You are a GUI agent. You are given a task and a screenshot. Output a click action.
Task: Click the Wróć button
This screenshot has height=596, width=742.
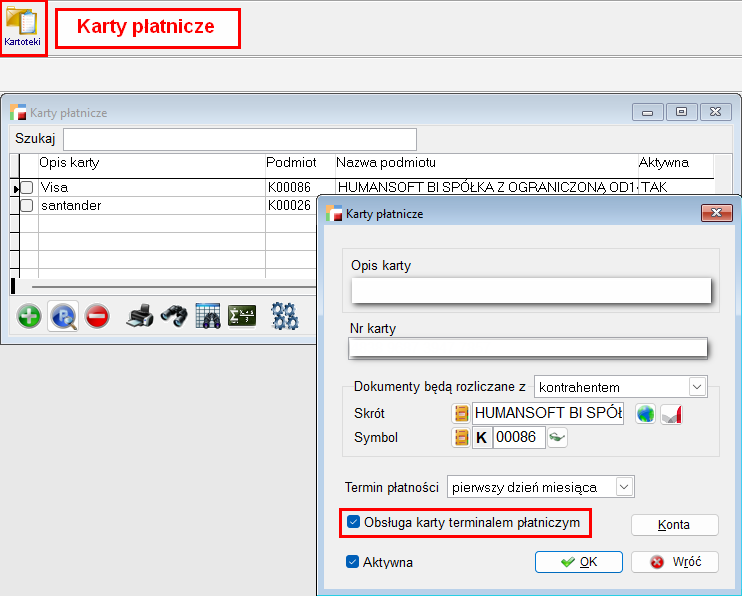pyautogui.click(x=674, y=562)
